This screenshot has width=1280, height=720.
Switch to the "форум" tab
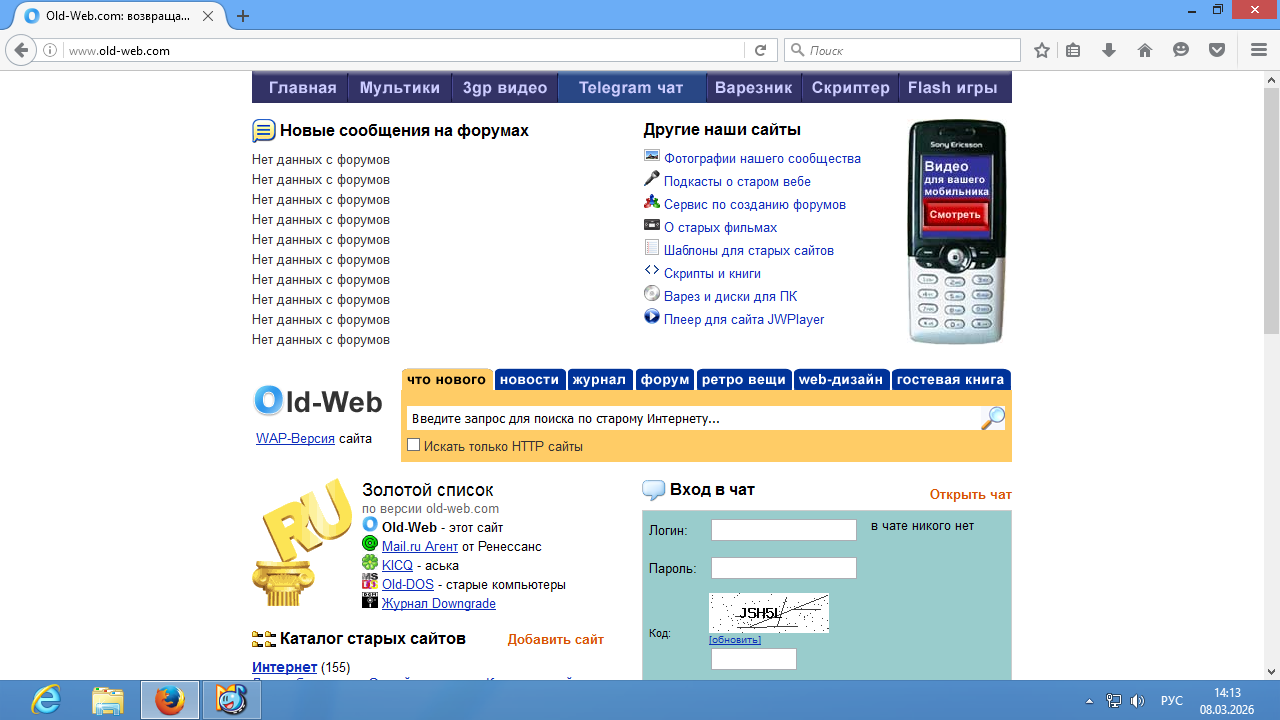click(665, 380)
